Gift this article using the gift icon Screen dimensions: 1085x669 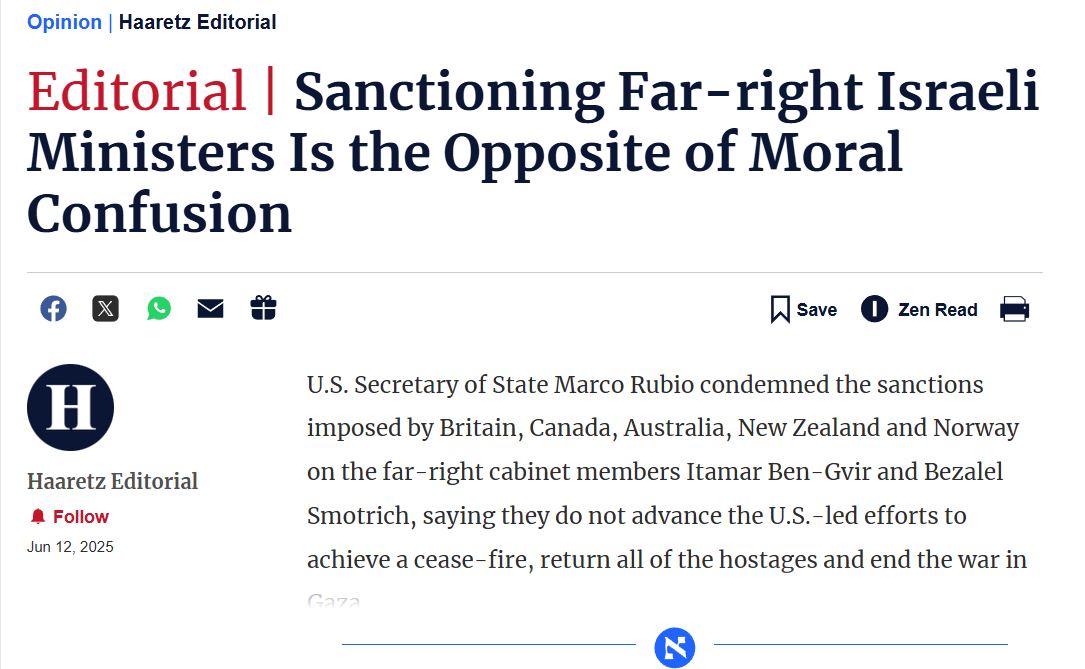[x=263, y=308]
